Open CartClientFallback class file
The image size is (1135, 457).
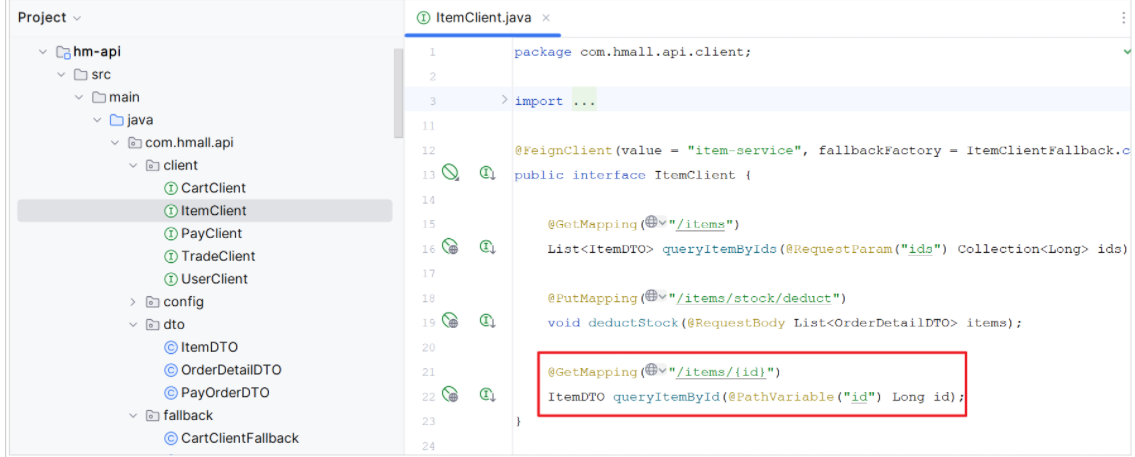click(240, 438)
